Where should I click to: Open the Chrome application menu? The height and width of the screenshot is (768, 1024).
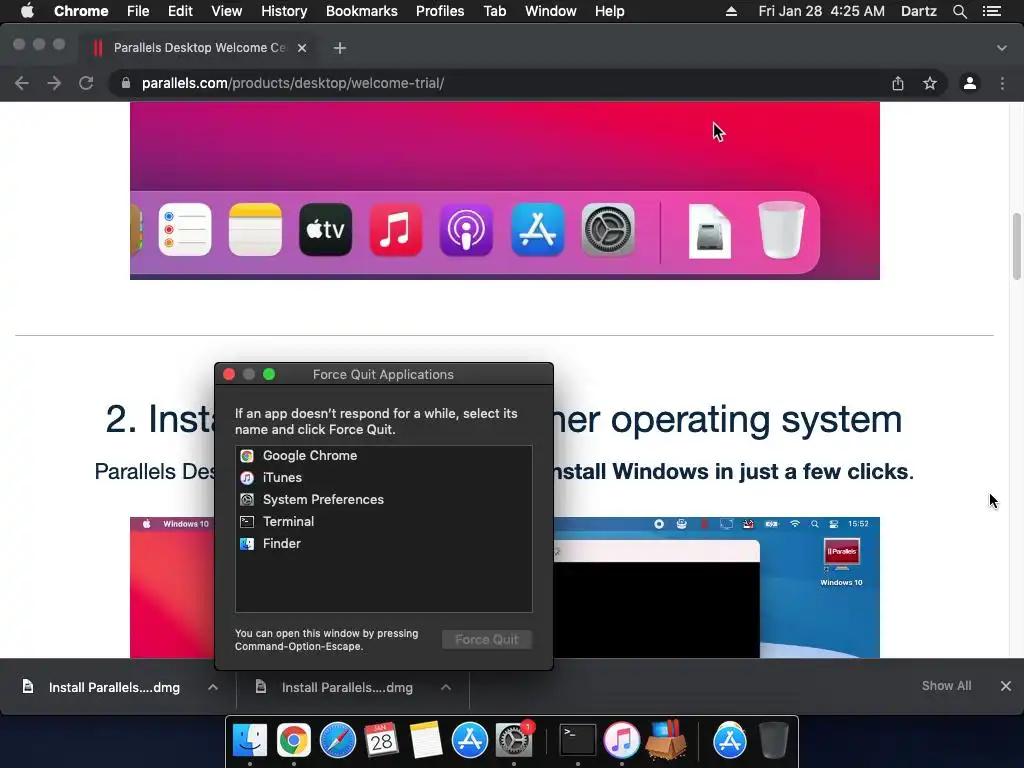point(81,11)
